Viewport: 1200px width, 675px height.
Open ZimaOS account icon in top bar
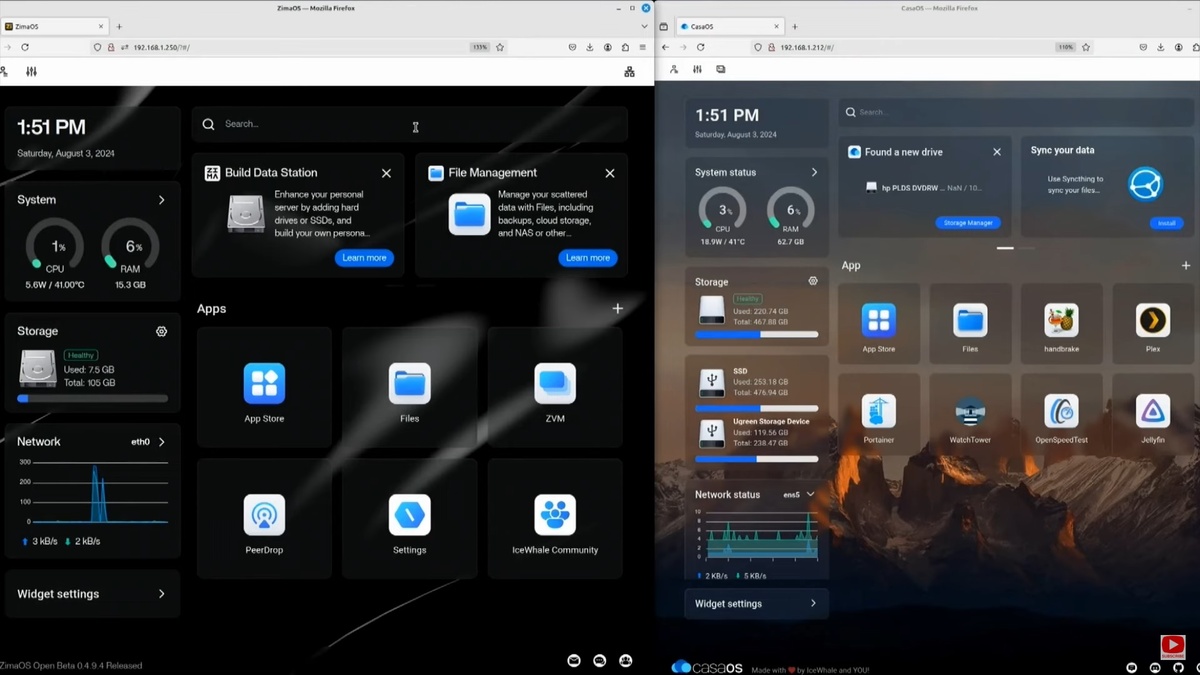3,72
